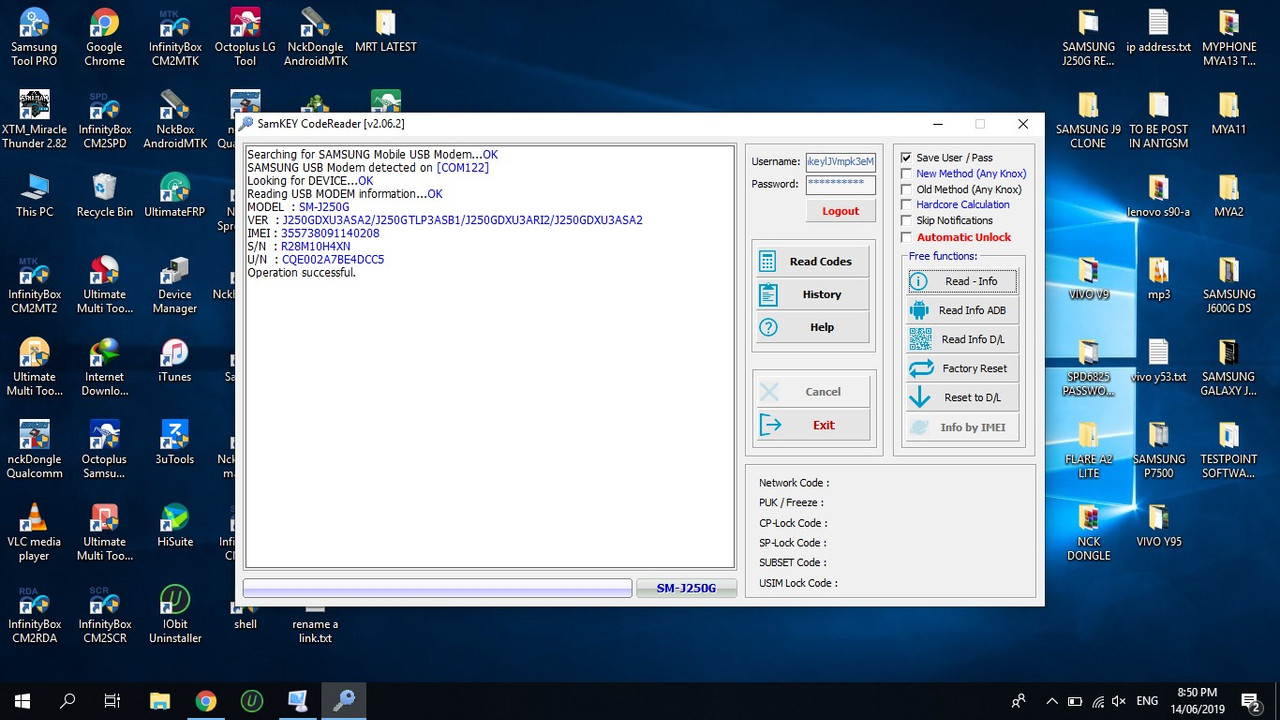The width and height of the screenshot is (1280, 720).
Task: Click the volume tray icon
Action: (1119, 701)
